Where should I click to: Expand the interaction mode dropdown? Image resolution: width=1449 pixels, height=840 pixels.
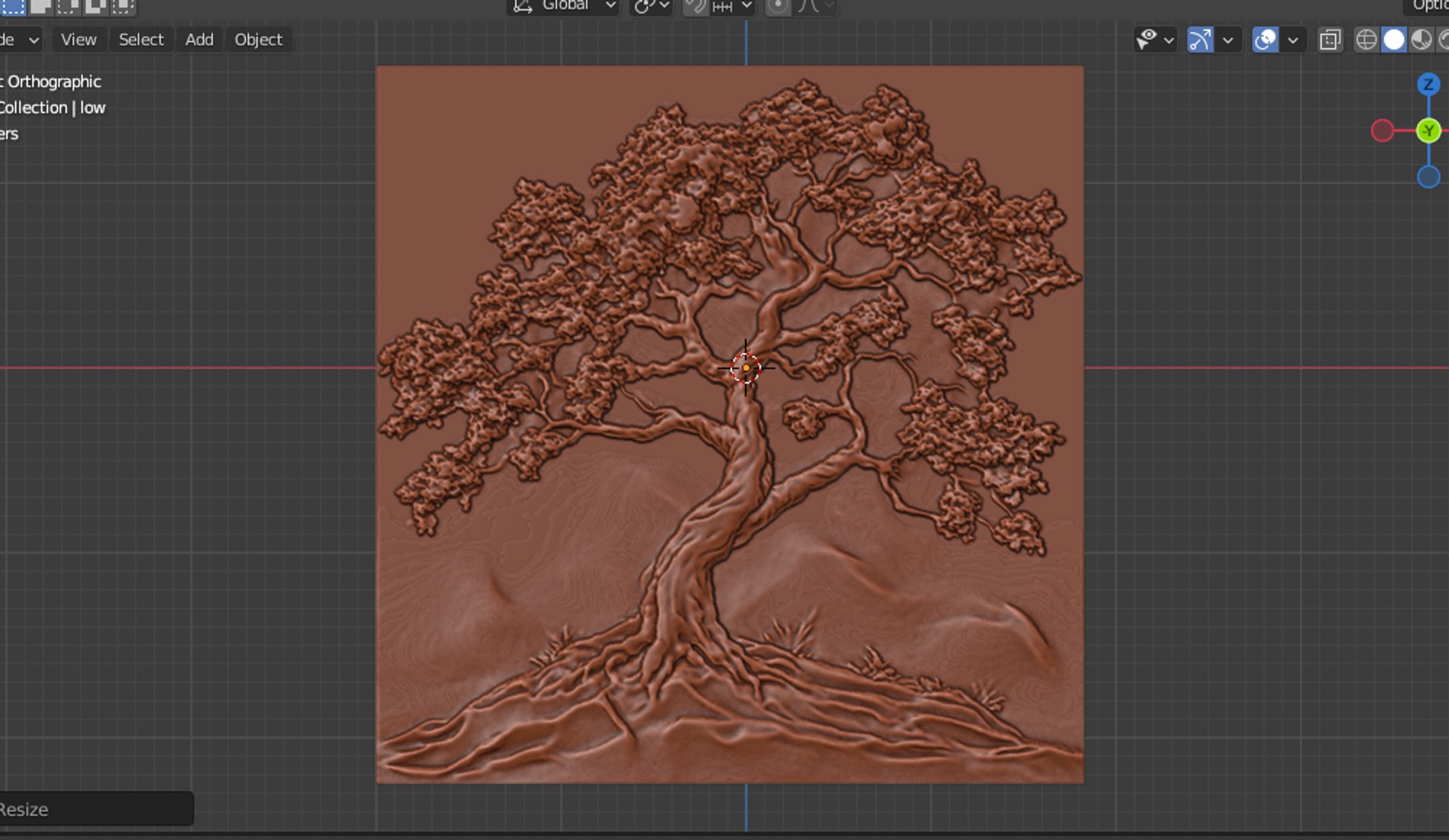(x=21, y=40)
